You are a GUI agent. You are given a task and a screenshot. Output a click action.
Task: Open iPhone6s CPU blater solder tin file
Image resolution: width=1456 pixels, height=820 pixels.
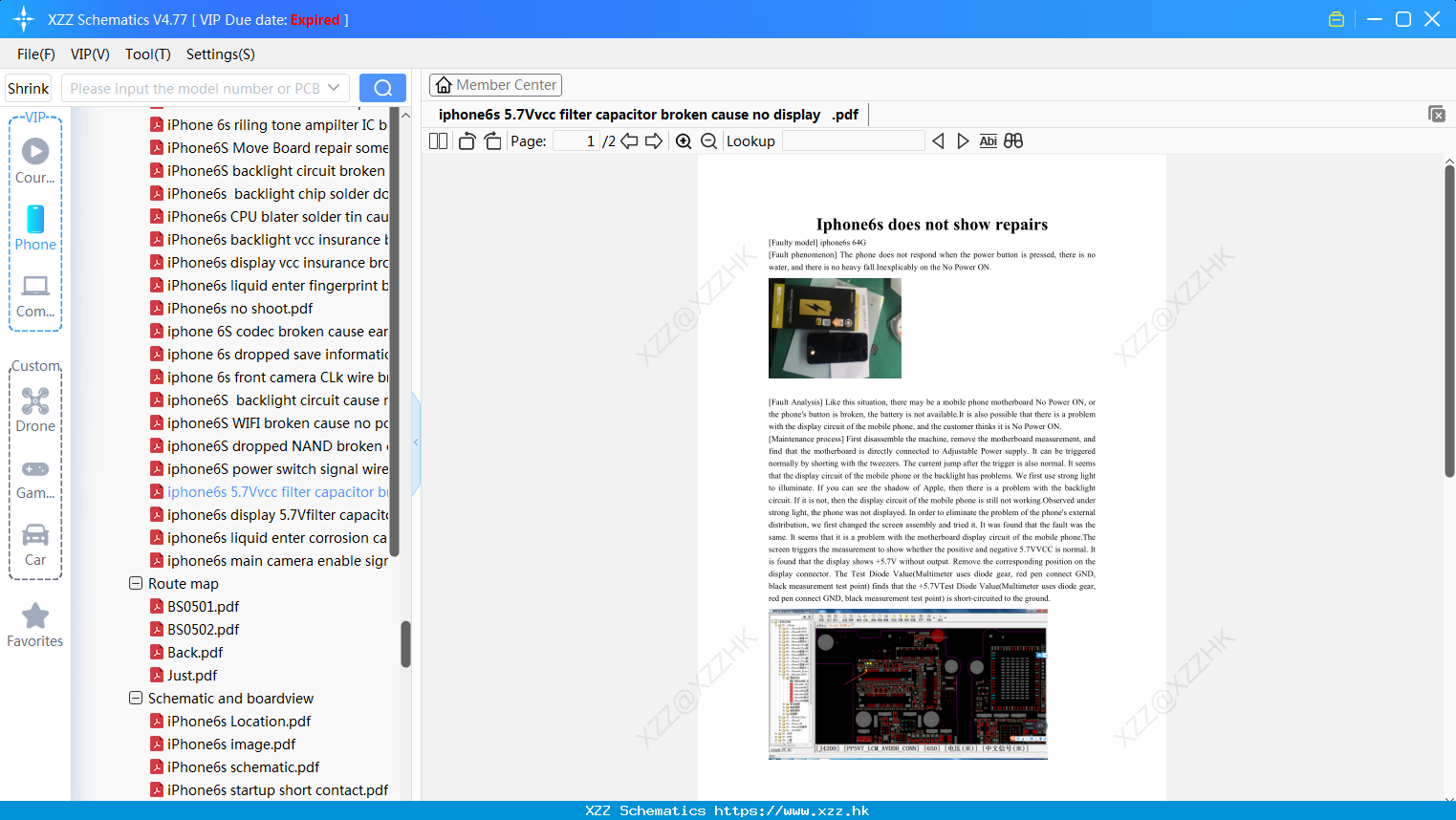point(269,216)
